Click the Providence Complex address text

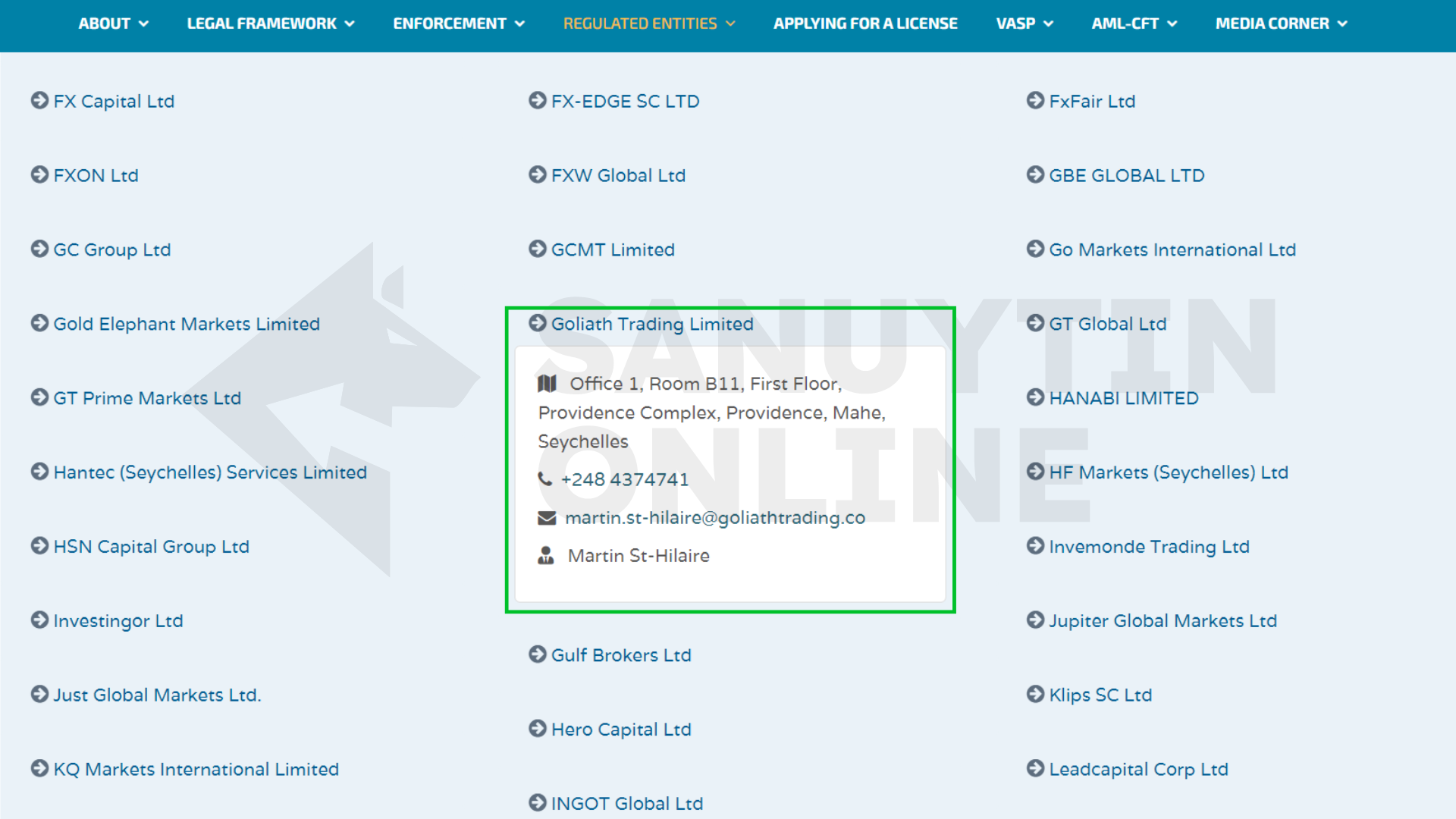pos(711,413)
